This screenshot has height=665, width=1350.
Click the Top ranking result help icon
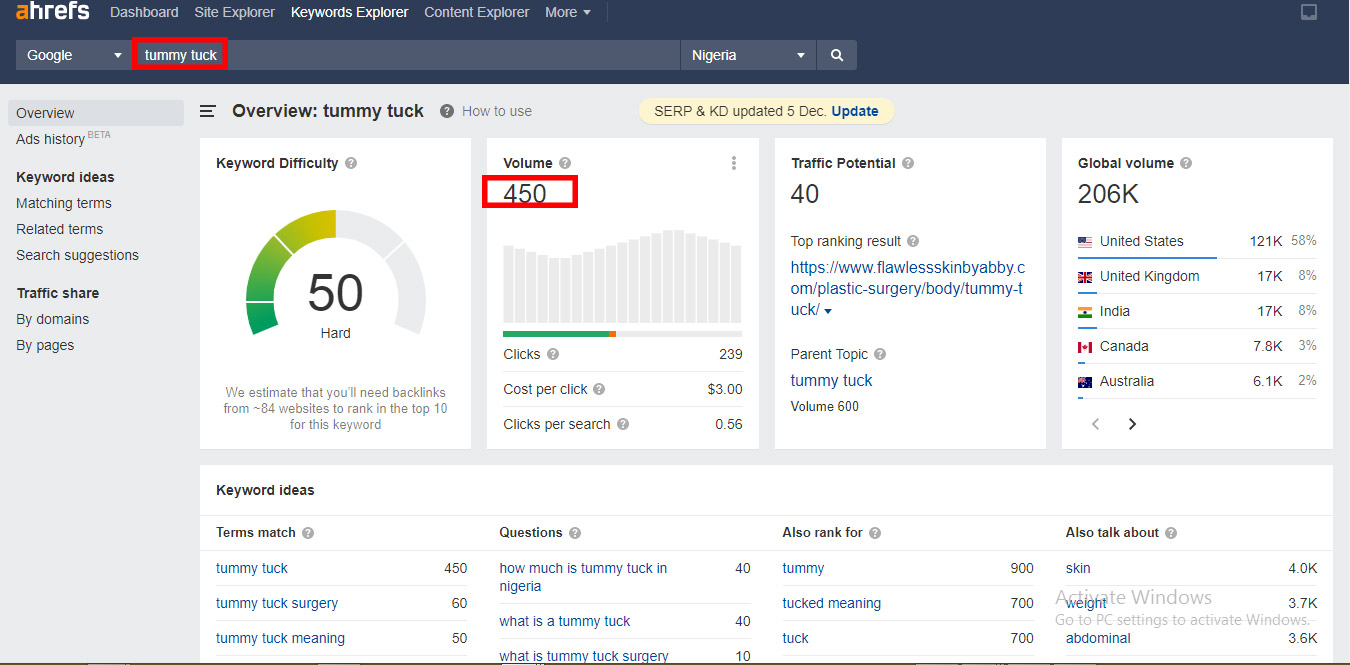coord(913,241)
